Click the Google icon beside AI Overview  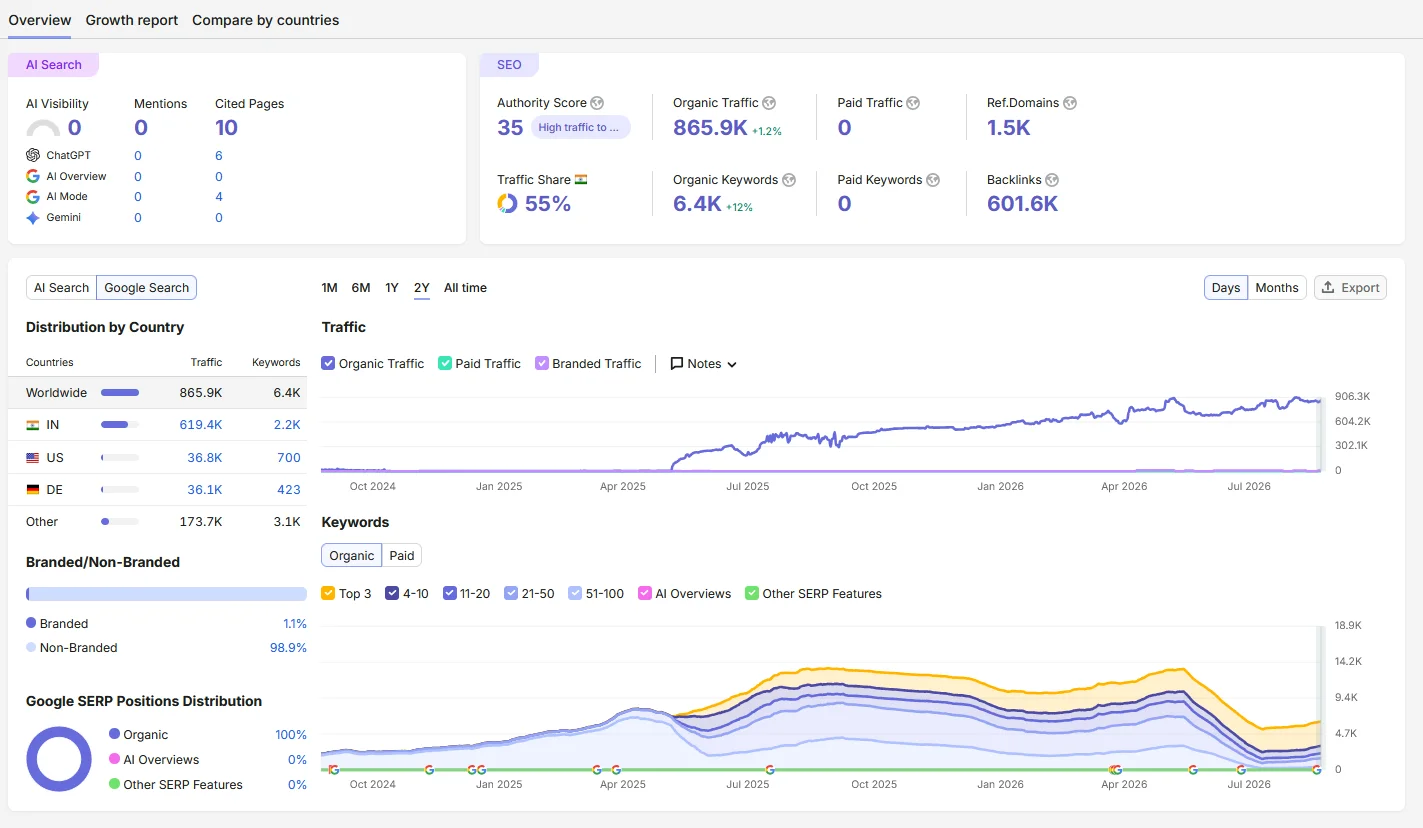point(33,176)
